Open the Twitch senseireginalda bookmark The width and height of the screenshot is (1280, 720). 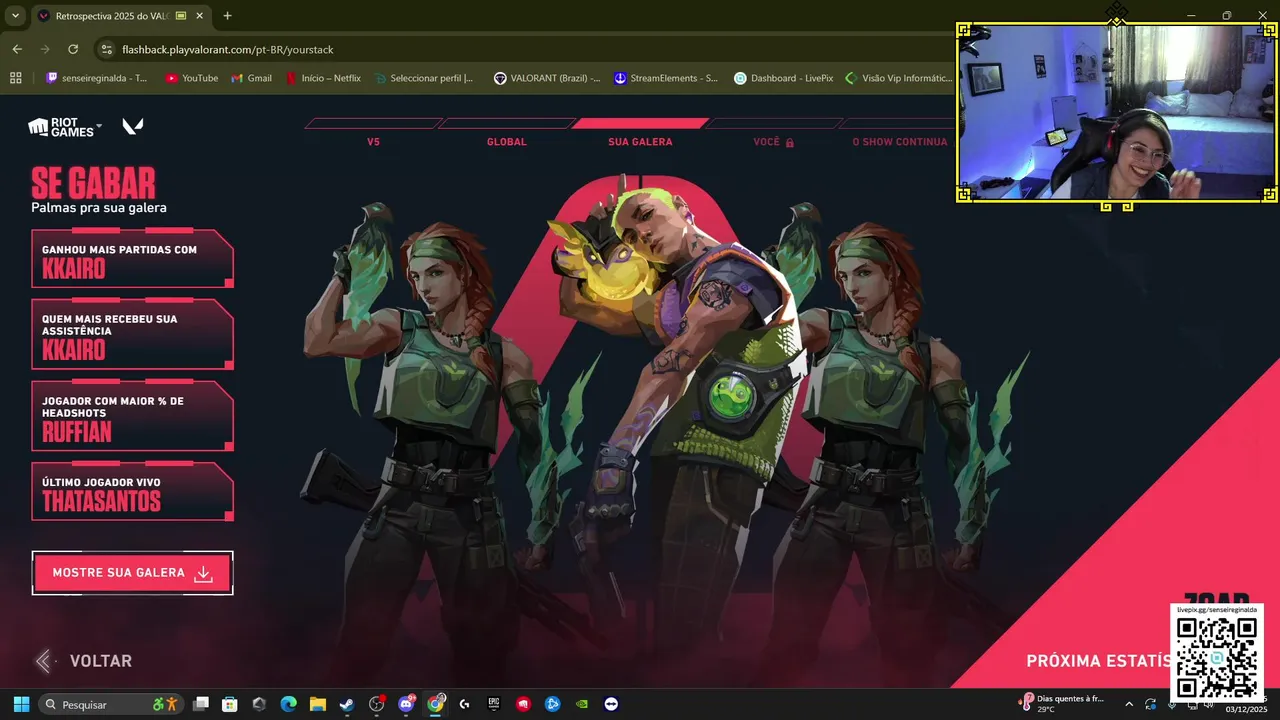[x=96, y=78]
